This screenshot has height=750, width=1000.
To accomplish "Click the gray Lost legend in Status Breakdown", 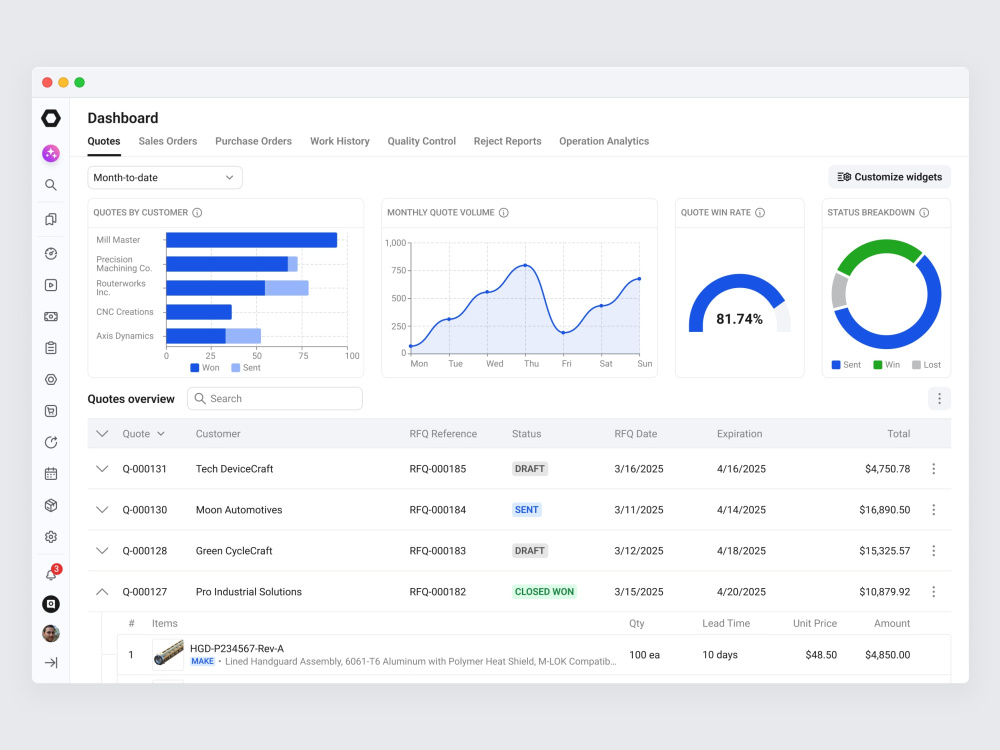I will point(926,365).
